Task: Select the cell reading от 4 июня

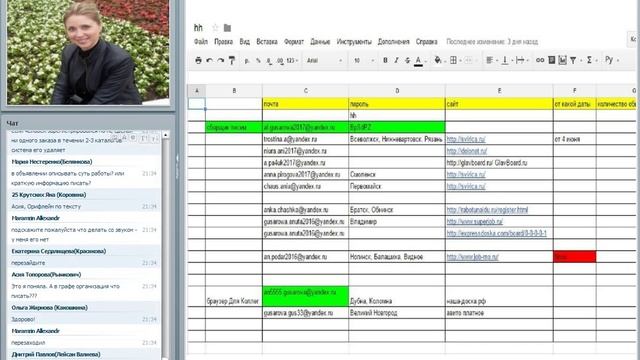Action: click(x=574, y=139)
